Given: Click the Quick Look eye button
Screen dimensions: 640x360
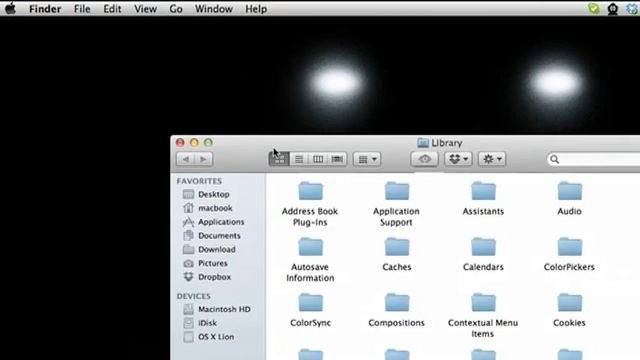Looking at the screenshot, I should point(424,159).
